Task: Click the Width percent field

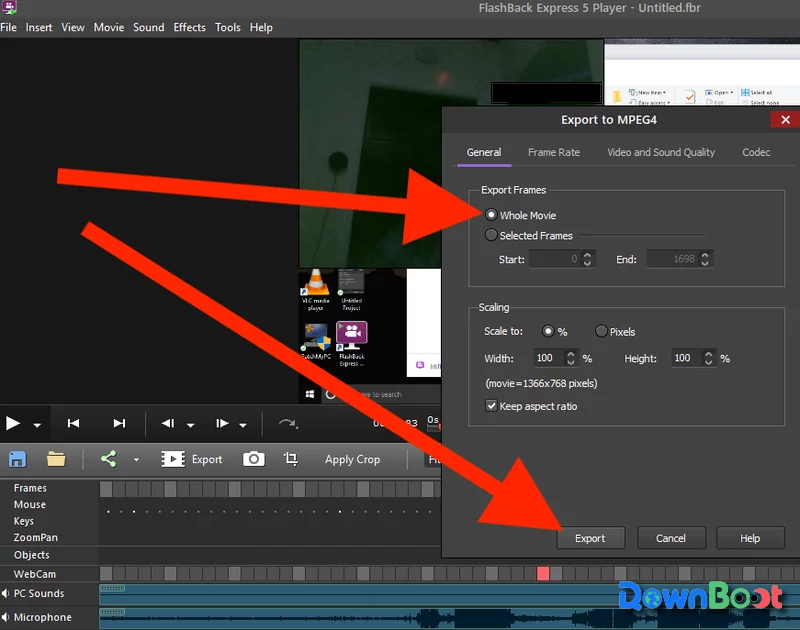Action: [x=548, y=358]
